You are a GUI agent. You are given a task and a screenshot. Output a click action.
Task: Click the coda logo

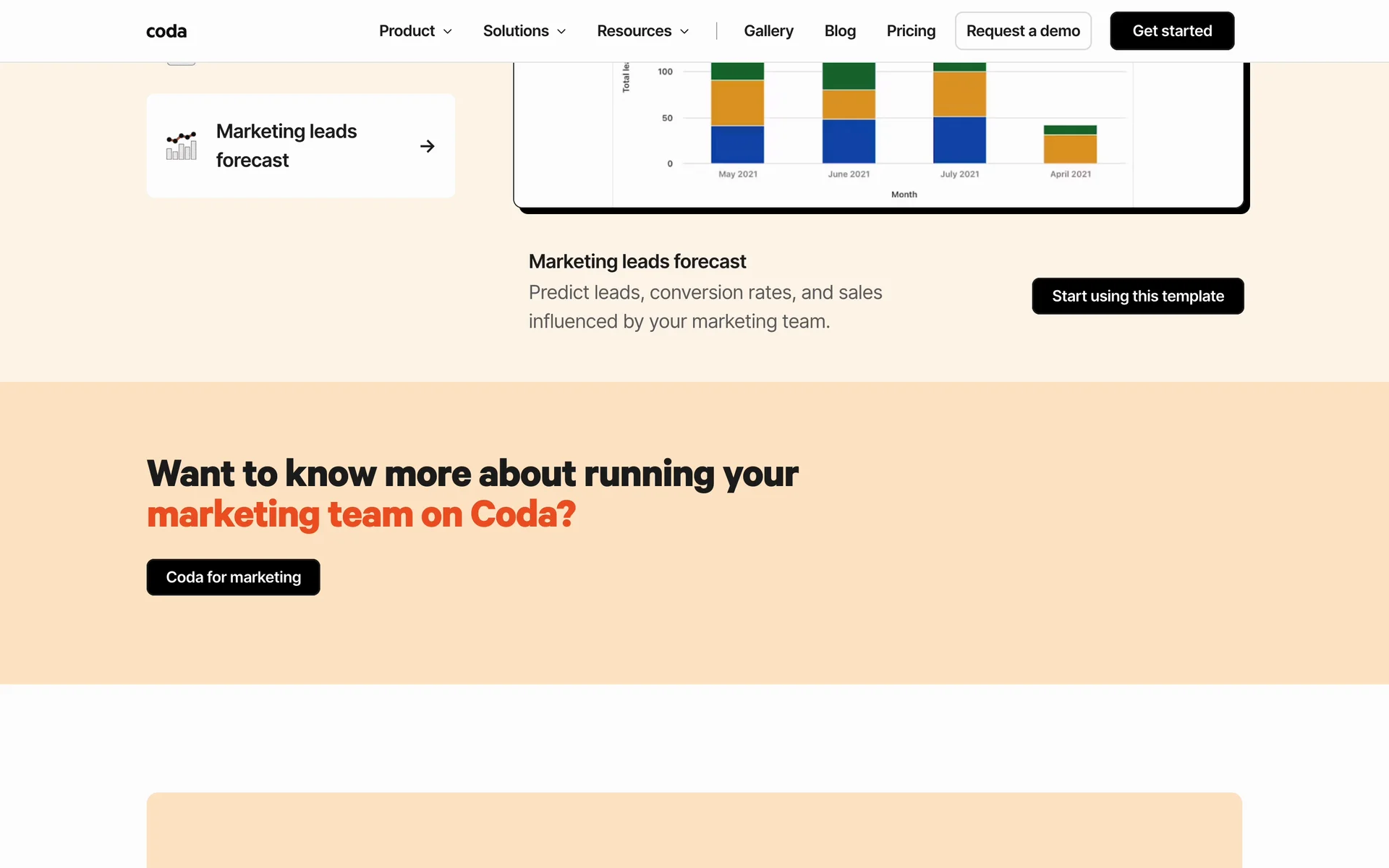click(166, 31)
